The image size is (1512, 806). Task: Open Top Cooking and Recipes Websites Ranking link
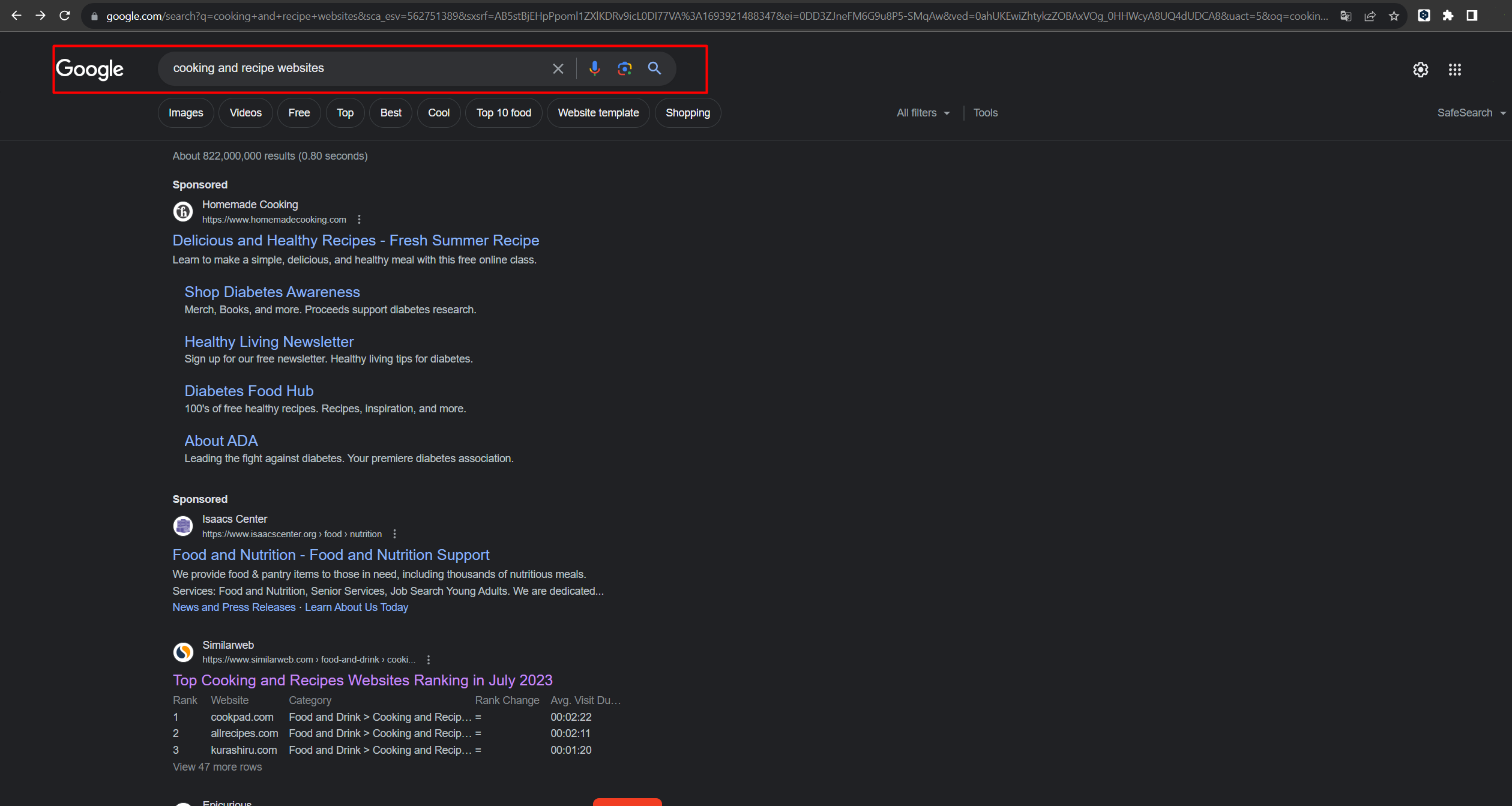[x=363, y=681]
